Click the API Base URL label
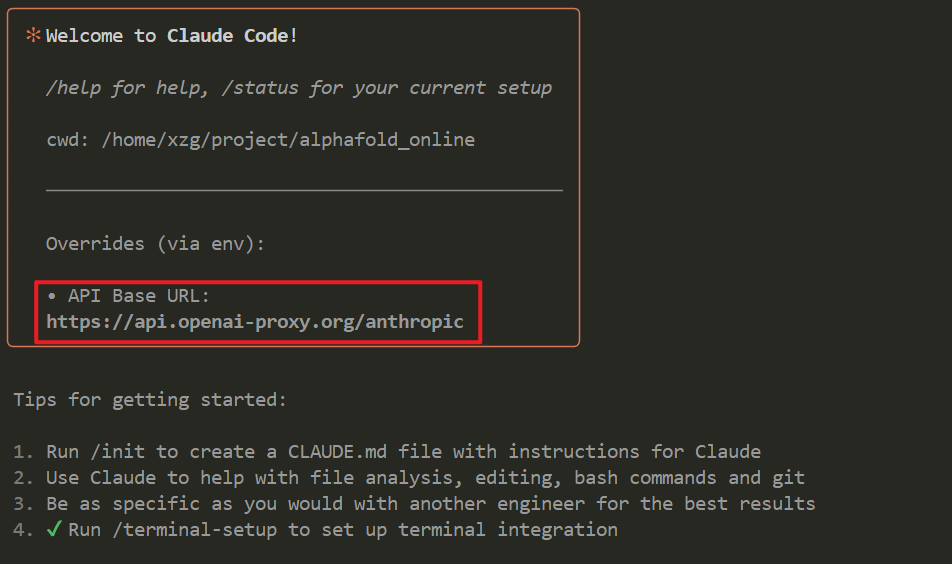This screenshot has height=564, width=952. [139, 296]
